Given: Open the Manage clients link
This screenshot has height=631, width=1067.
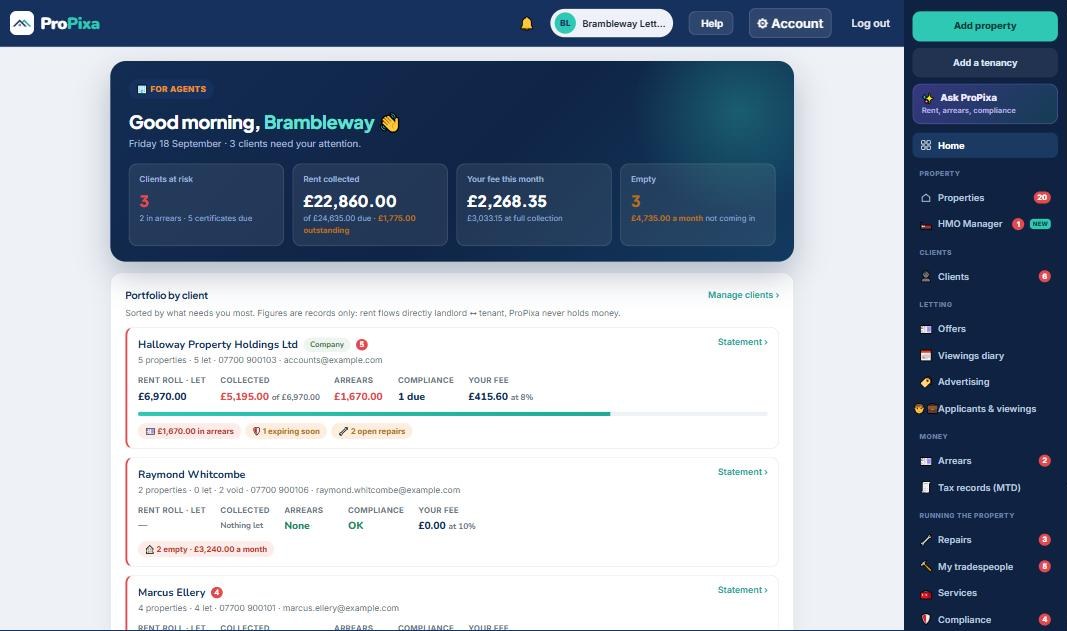Looking at the screenshot, I should 743,295.
